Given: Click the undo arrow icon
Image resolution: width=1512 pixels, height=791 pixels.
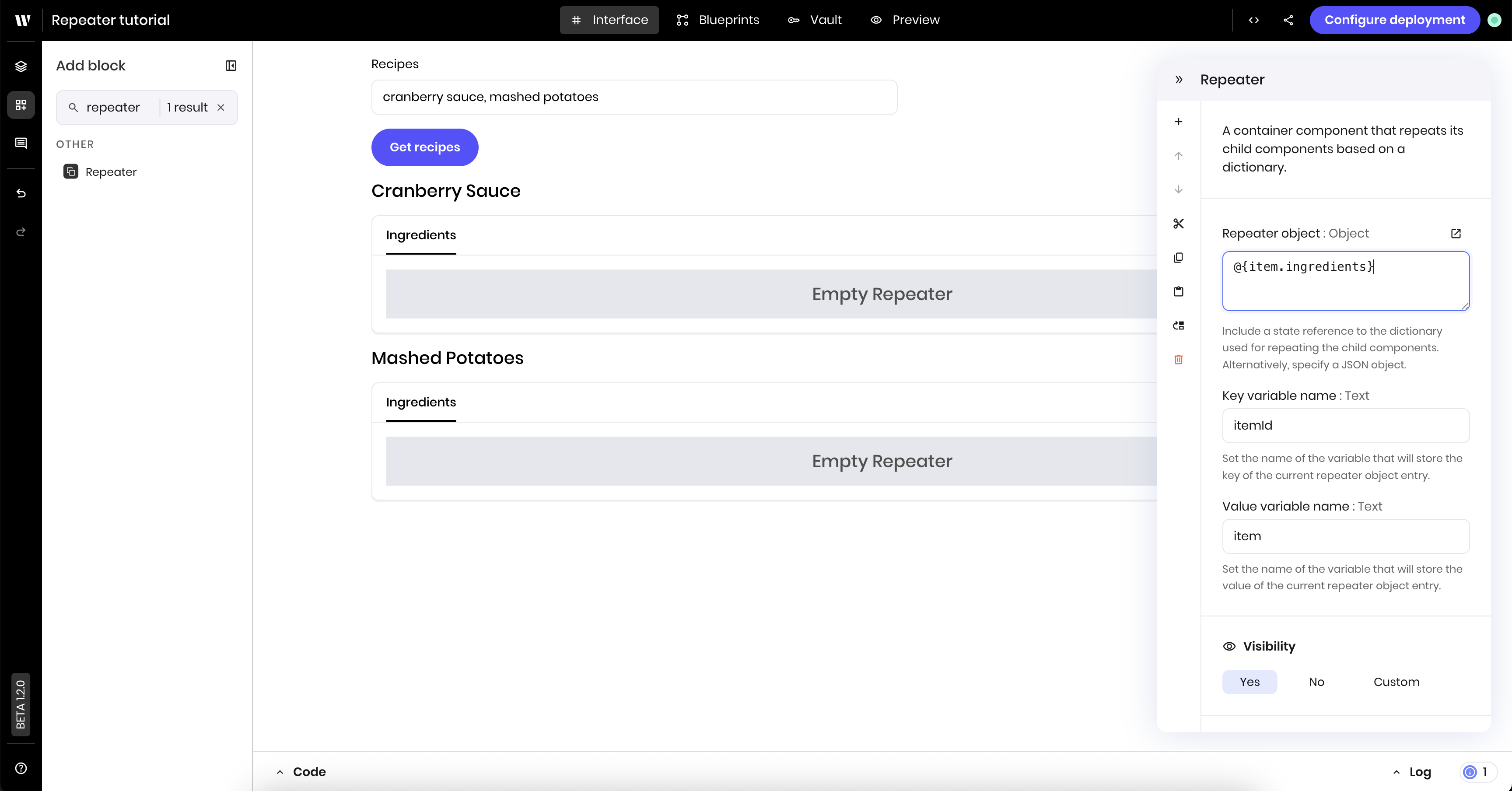Looking at the screenshot, I should pyautogui.click(x=21, y=194).
